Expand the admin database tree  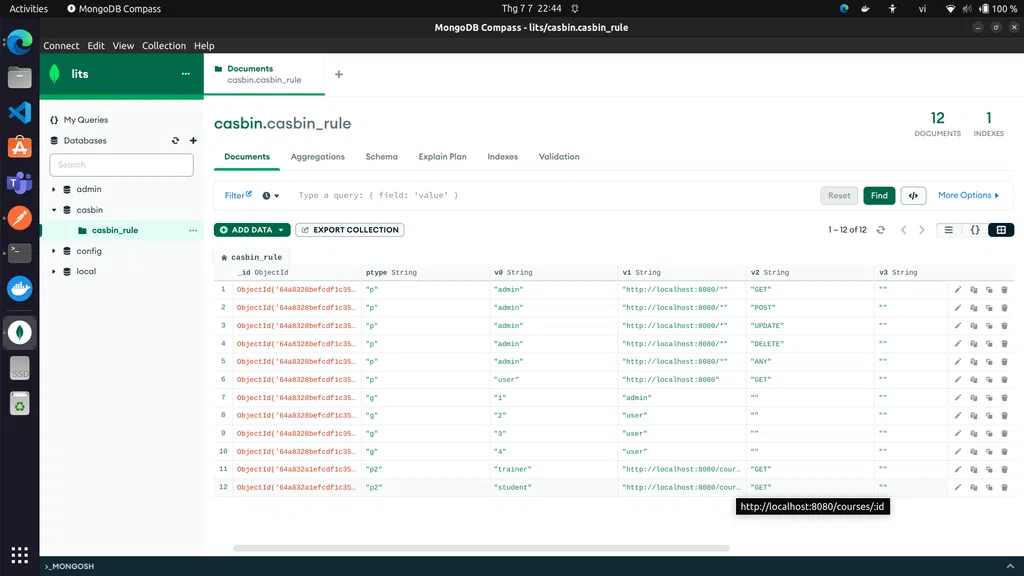tap(54, 189)
